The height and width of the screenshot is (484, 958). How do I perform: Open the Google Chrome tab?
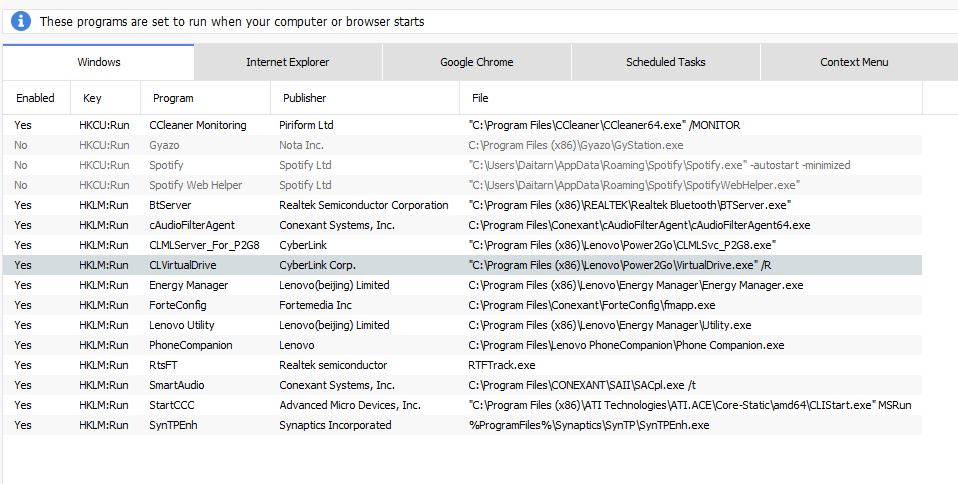pos(477,62)
